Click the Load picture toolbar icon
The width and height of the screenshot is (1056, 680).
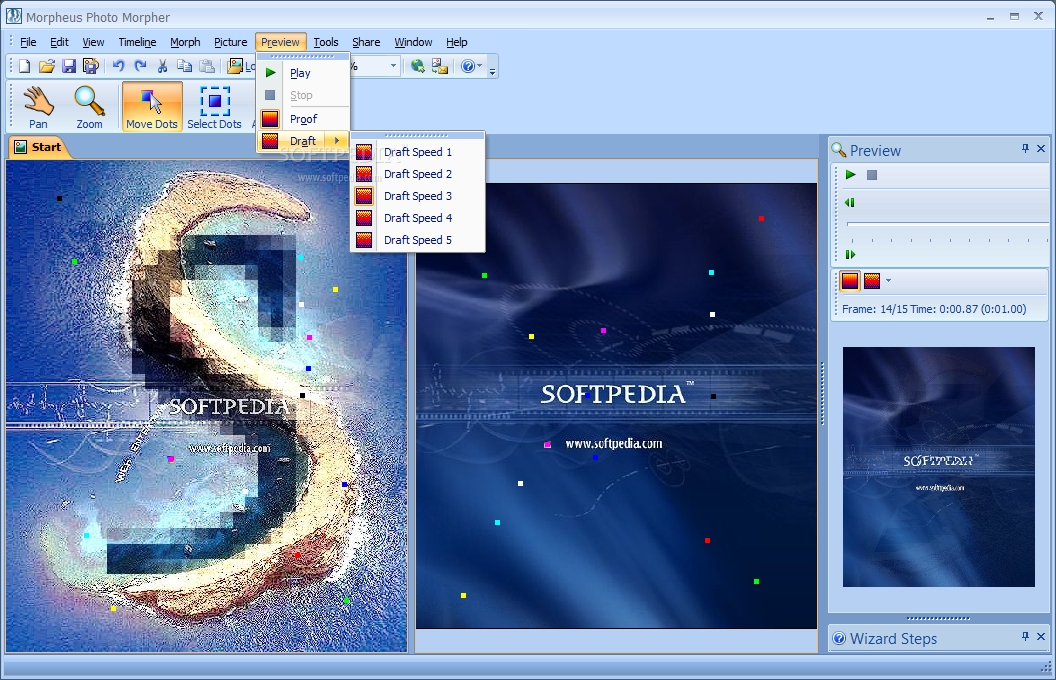pyautogui.click(x=235, y=66)
